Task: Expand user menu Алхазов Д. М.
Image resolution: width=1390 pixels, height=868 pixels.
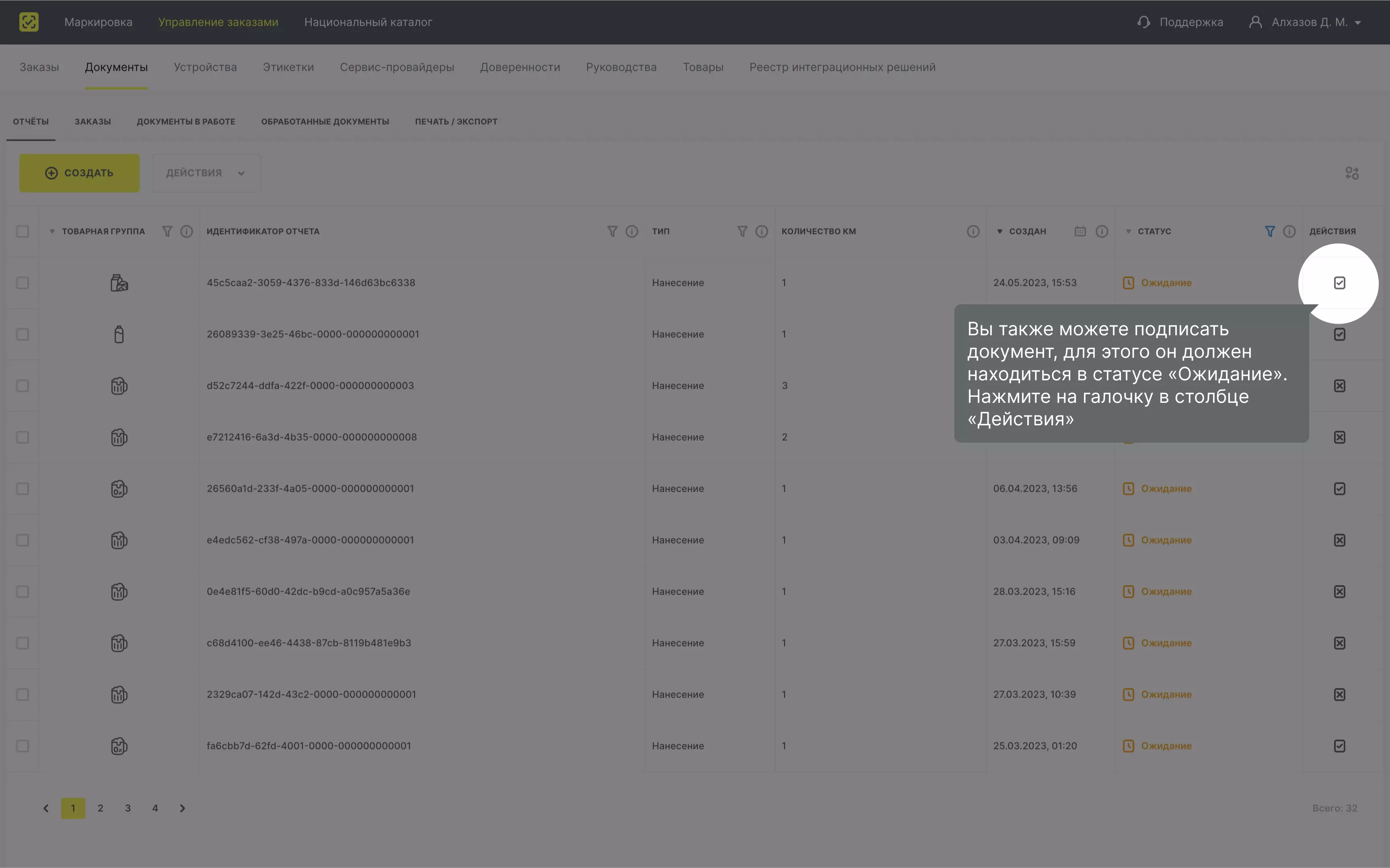Action: pos(1305,22)
